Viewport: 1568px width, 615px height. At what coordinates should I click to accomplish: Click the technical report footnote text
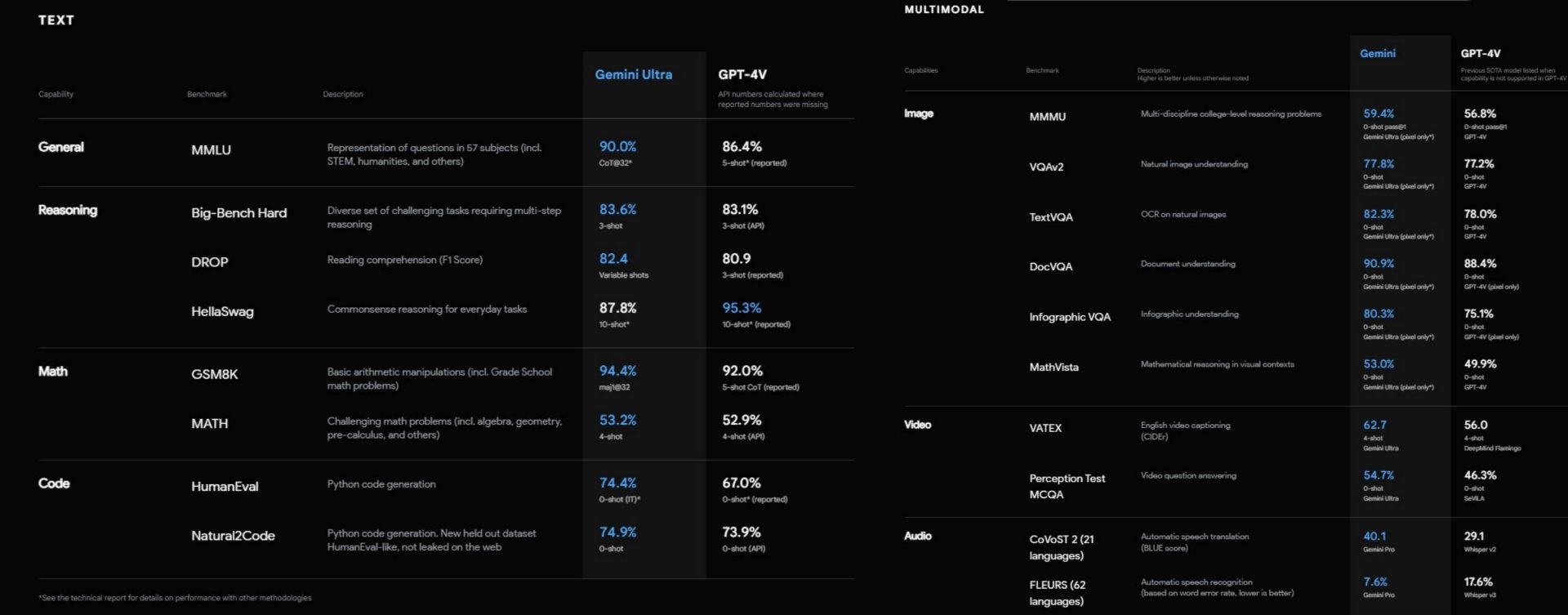[x=175, y=598]
